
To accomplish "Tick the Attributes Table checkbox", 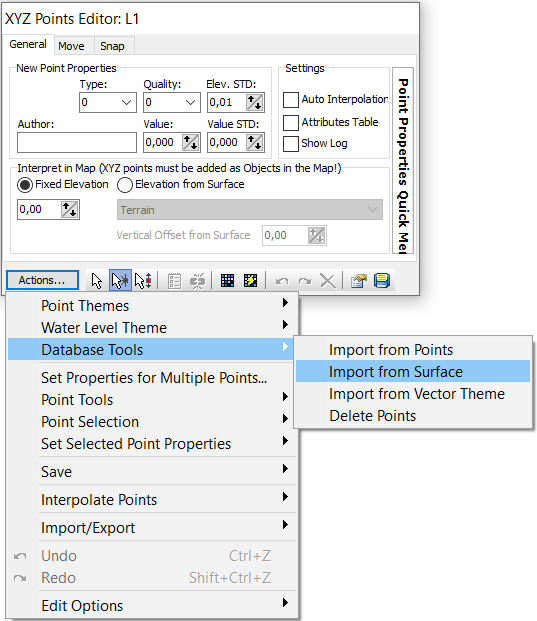I will [x=291, y=123].
